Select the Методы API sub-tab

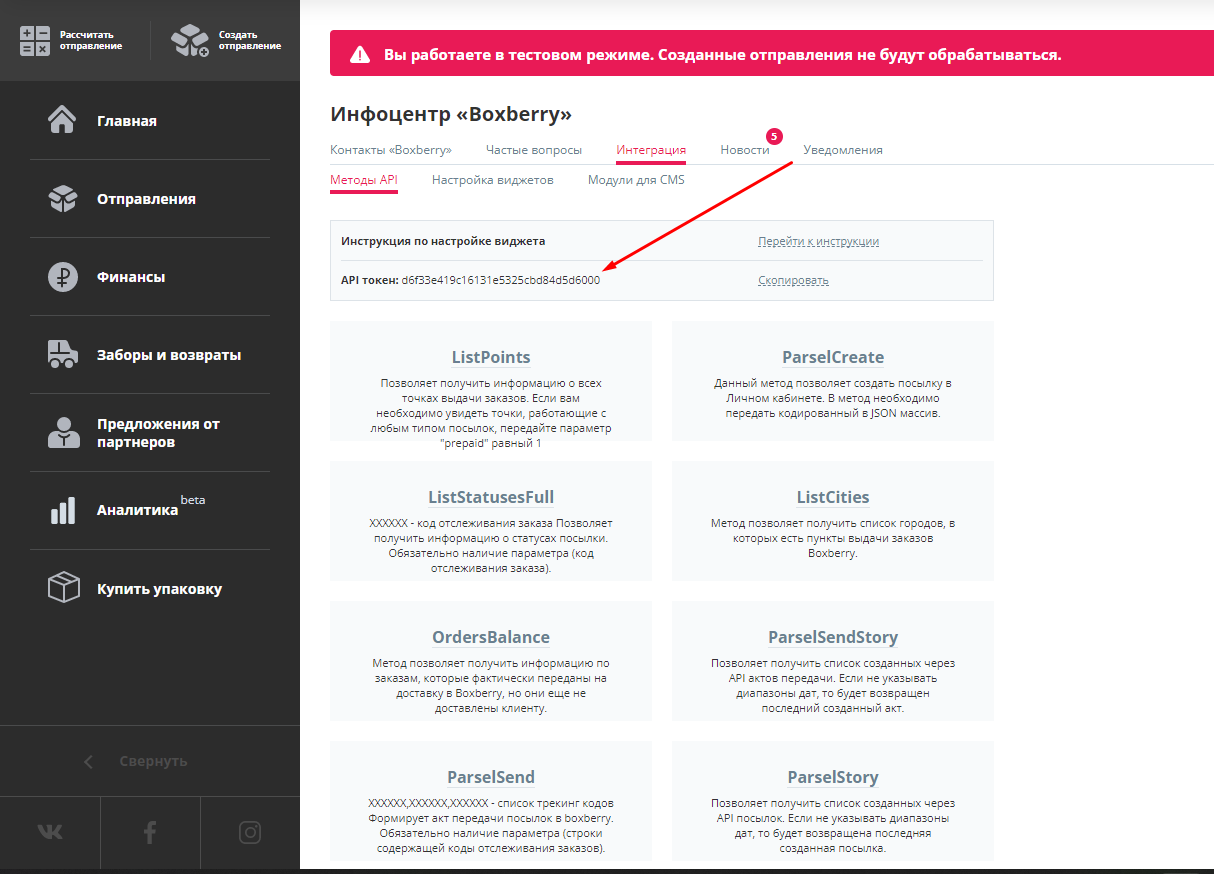pyautogui.click(x=364, y=180)
